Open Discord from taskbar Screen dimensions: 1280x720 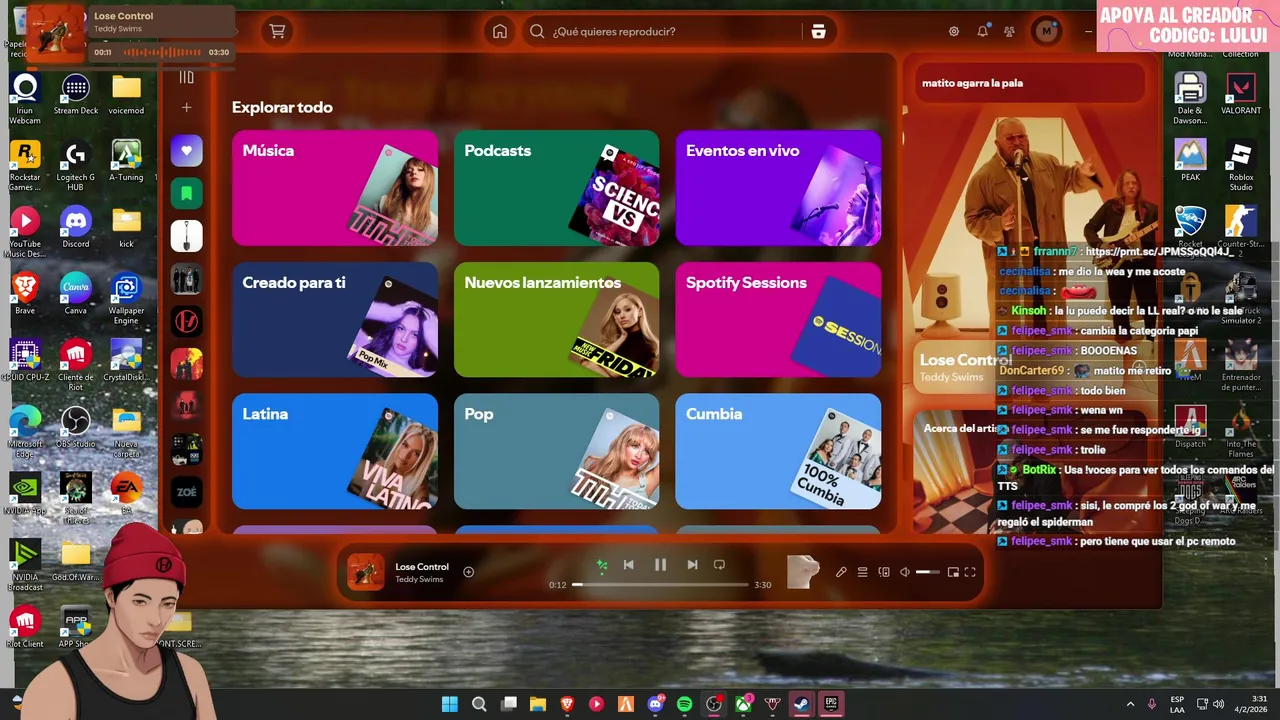[x=655, y=704]
